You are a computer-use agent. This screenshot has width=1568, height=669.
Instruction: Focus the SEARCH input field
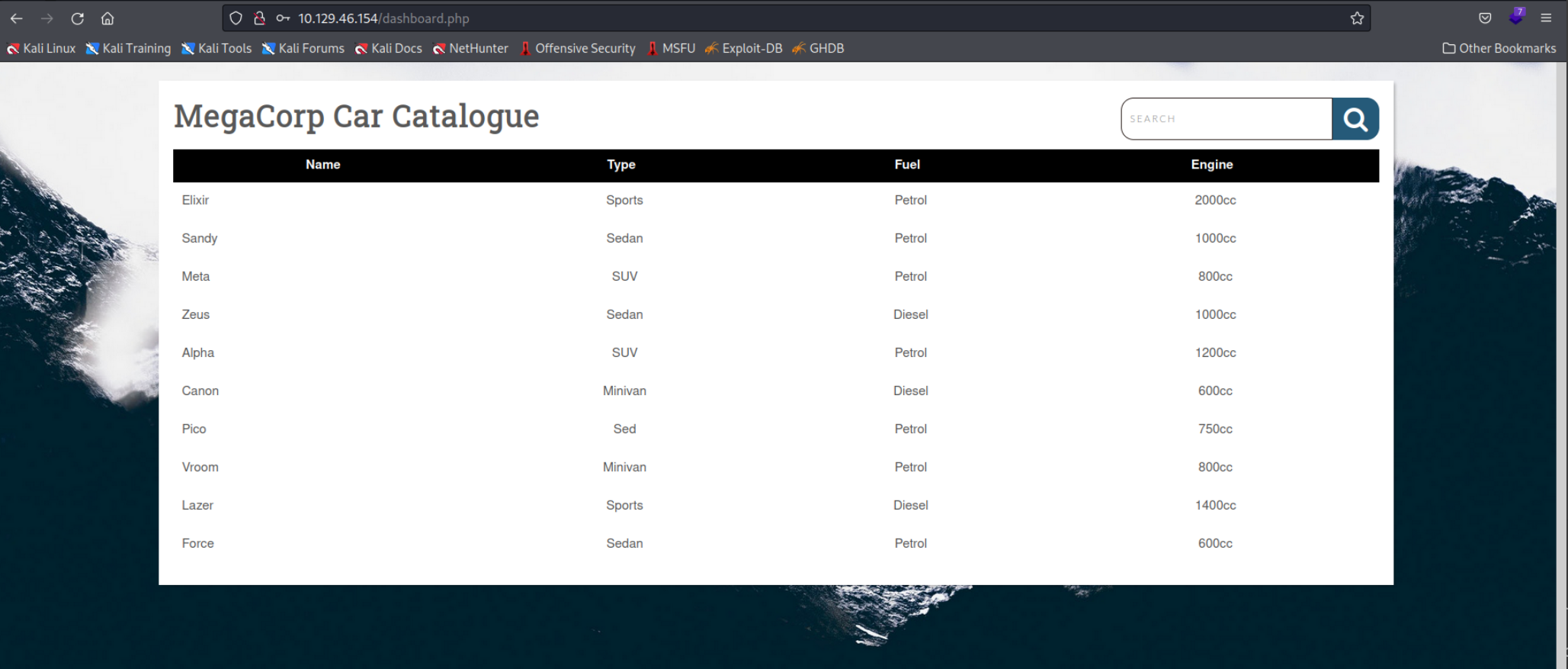pos(1227,119)
